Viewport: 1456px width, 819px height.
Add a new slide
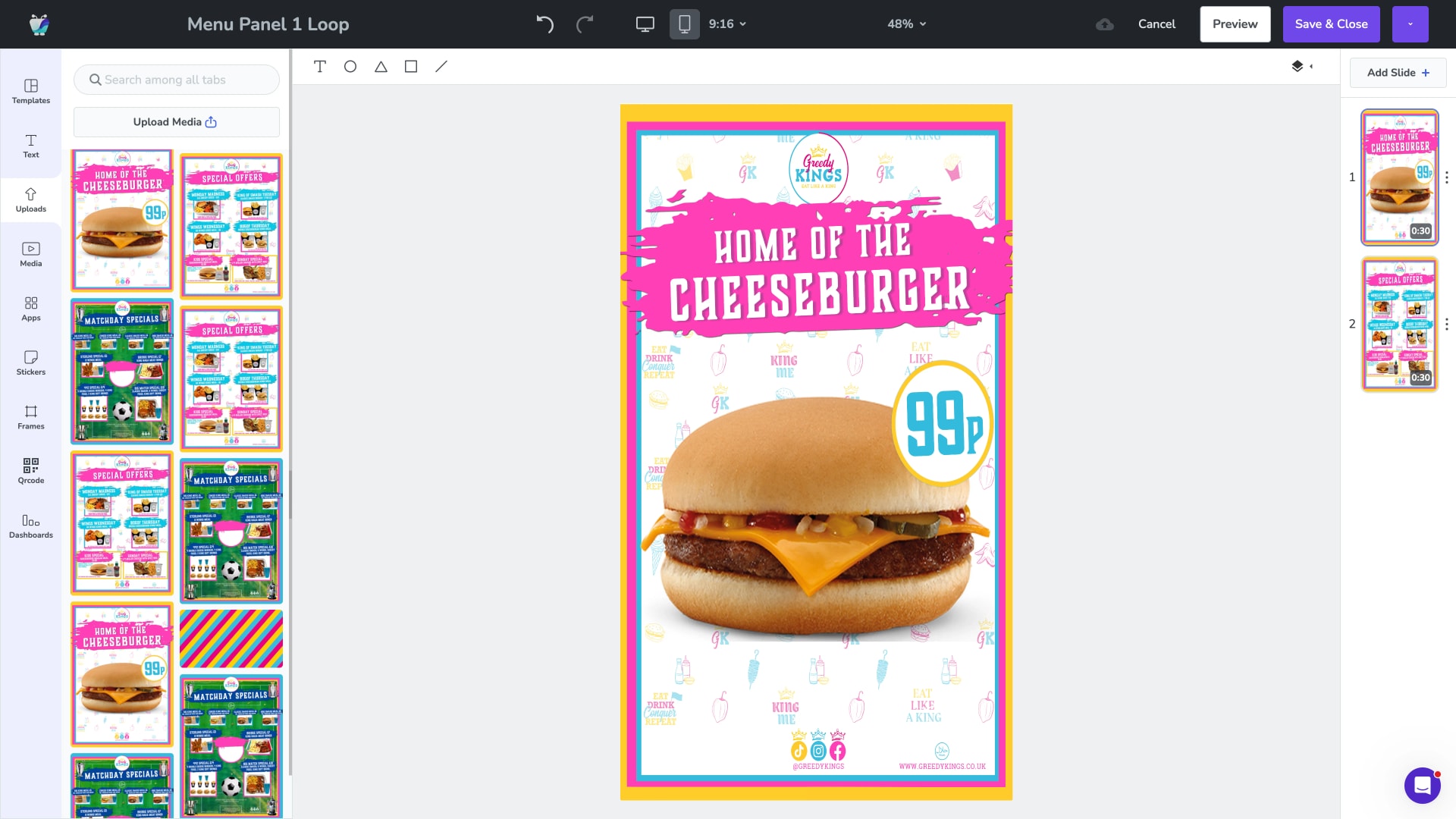coord(1398,73)
